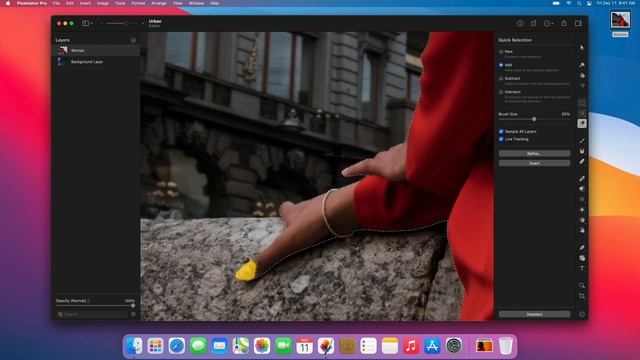Choose the Intersect selection mode radio button
This screenshot has height=360, width=640.
(x=501, y=92)
